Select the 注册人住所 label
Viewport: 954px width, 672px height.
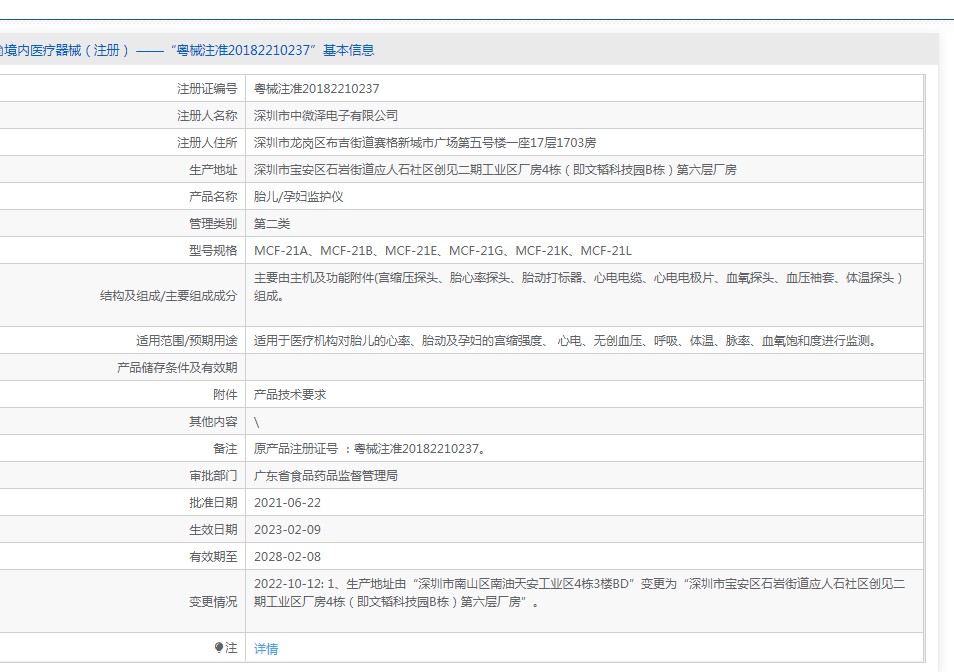(x=207, y=143)
